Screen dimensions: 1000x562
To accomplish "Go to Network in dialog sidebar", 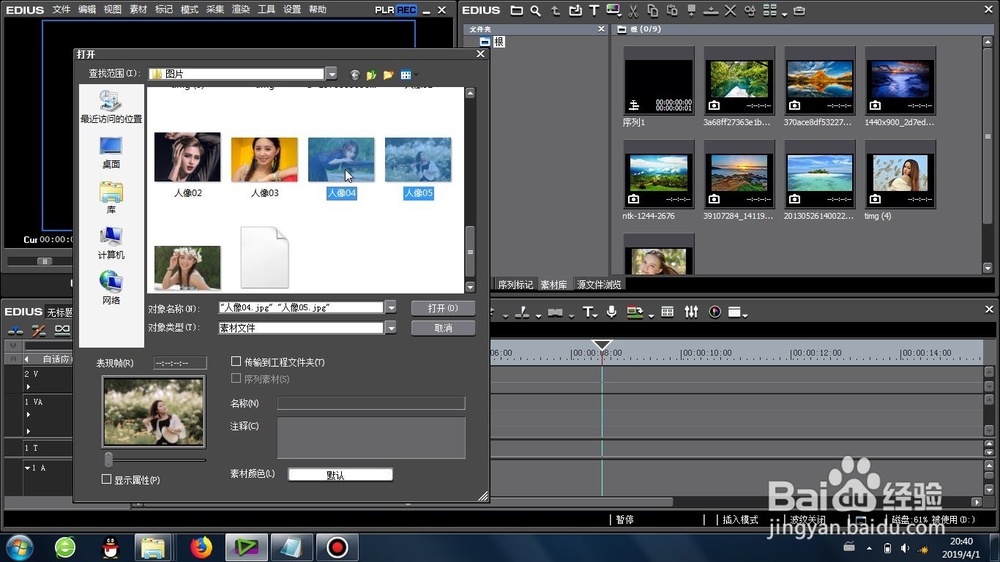I will pos(111,288).
